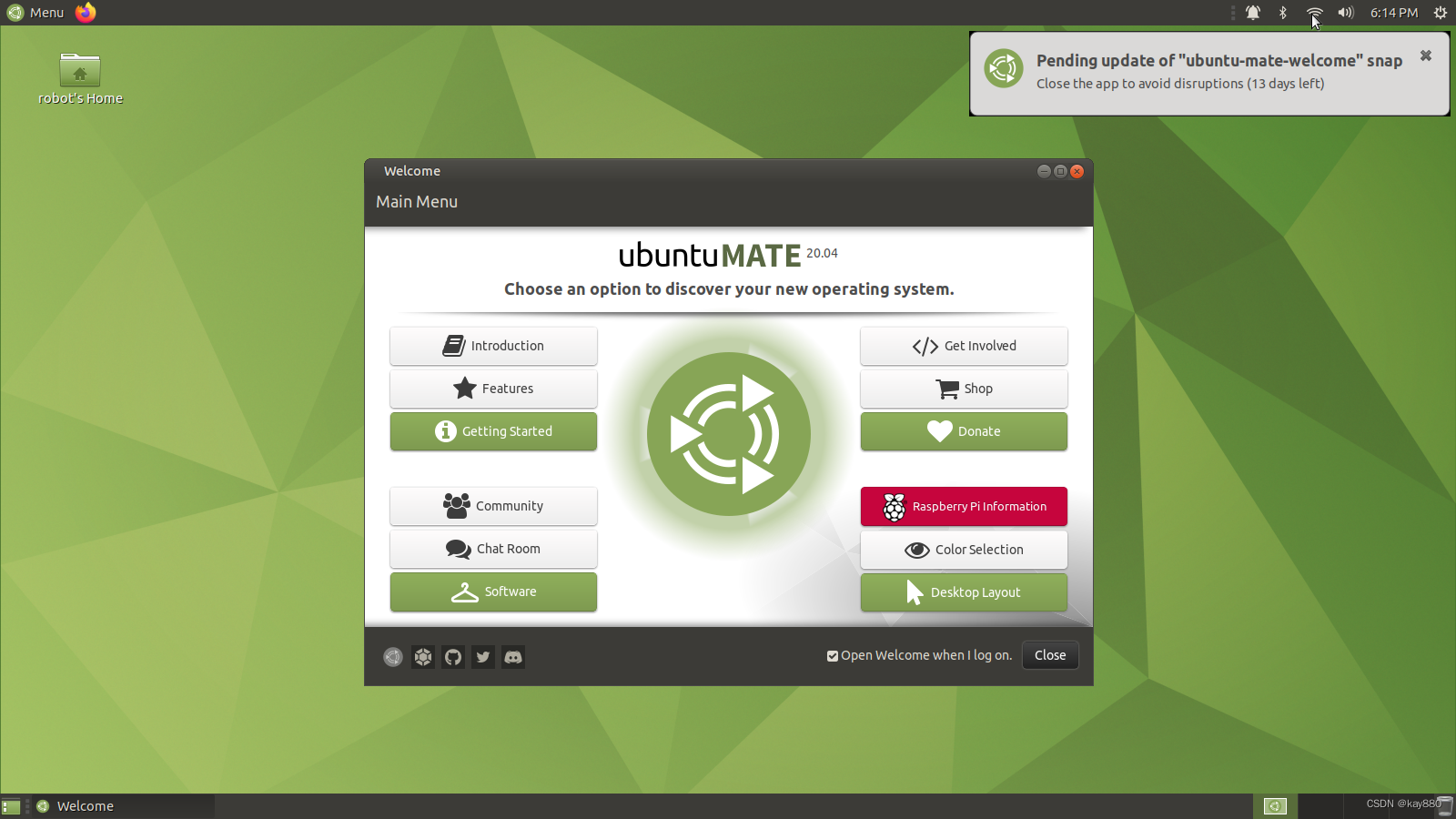Click the Snapcraft-style hexagon icon in footer
The image size is (1456, 819).
423,657
